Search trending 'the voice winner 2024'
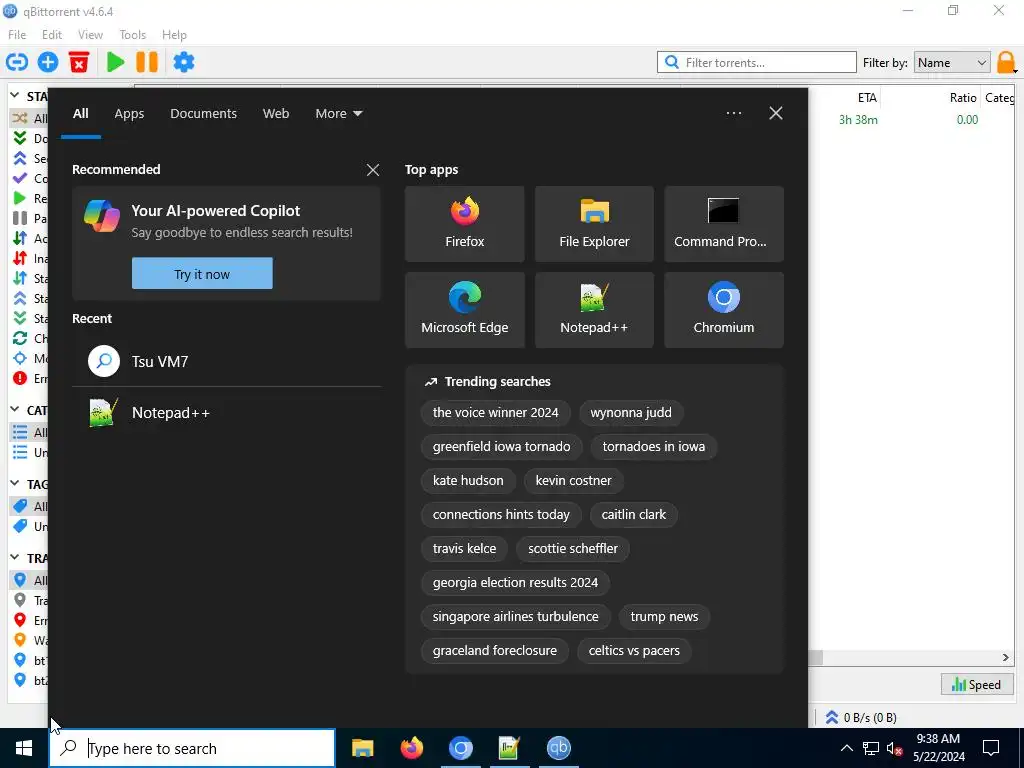The image size is (1024, 768). (496, 413)
